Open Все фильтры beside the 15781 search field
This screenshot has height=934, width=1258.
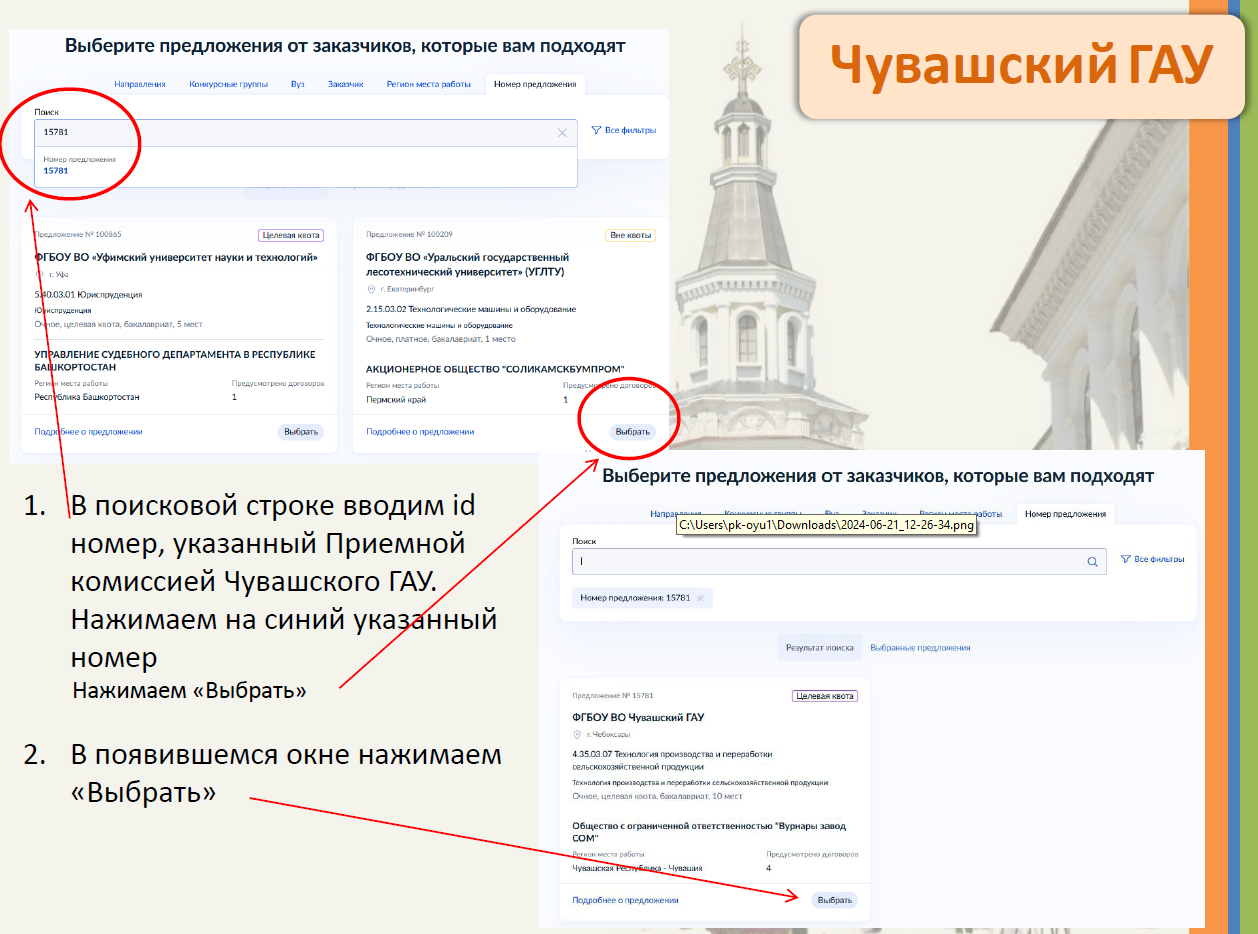623,130
